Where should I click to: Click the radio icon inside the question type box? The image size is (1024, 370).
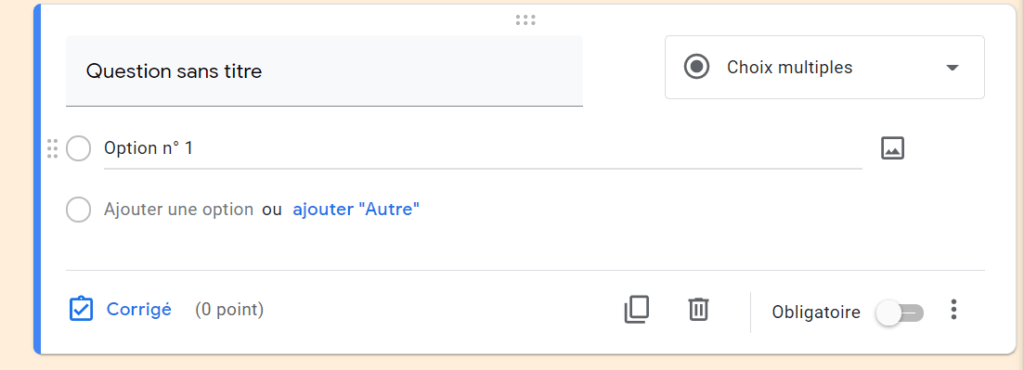tap(696, 67)
